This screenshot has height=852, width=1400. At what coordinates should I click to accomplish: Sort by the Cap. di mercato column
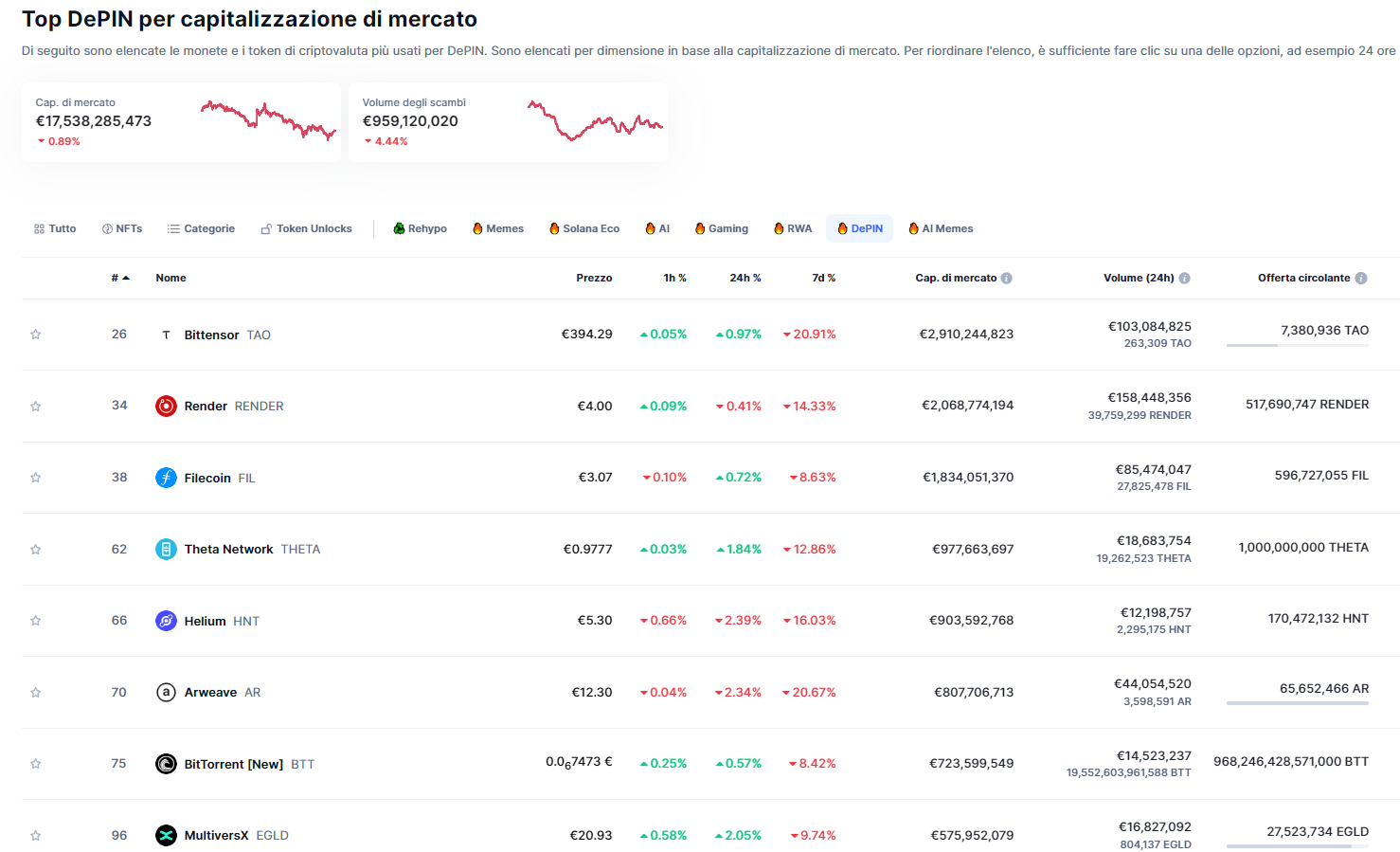click(x=956, y=278)
